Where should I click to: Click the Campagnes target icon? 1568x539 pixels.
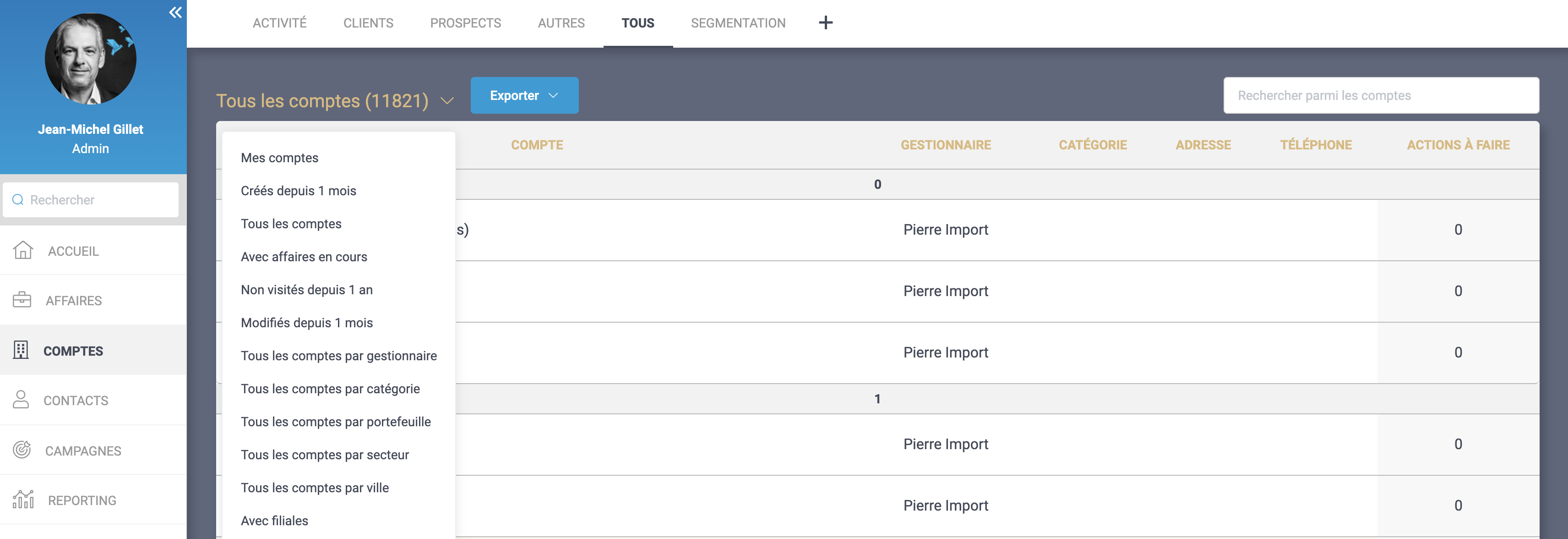pyautogui.click(x=22, y=450)
